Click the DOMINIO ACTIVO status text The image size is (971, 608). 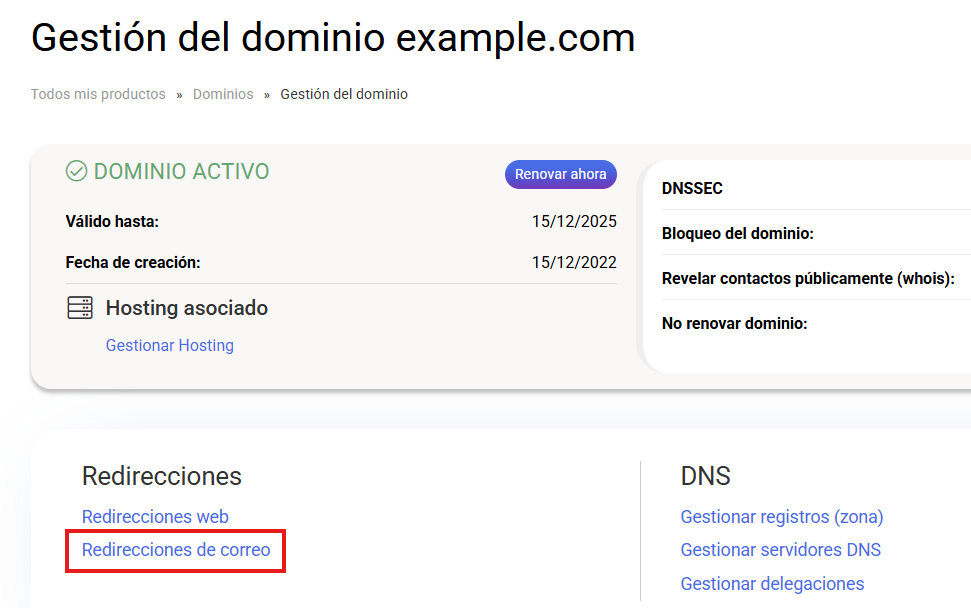181,172
